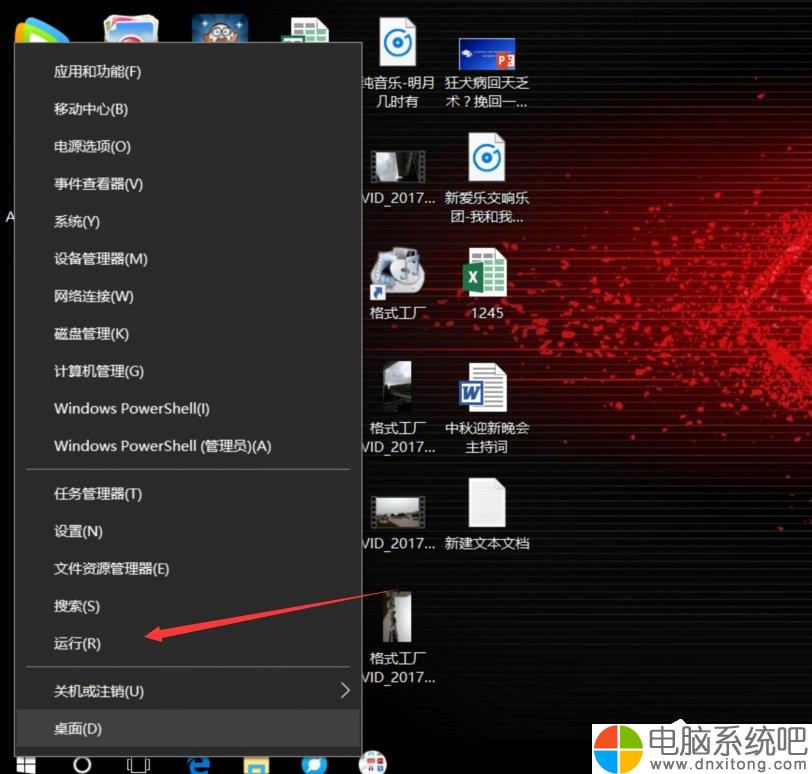Open the round red-white taskbar app
The height and width of the screenshot is (774, 812).
[373, 762]
